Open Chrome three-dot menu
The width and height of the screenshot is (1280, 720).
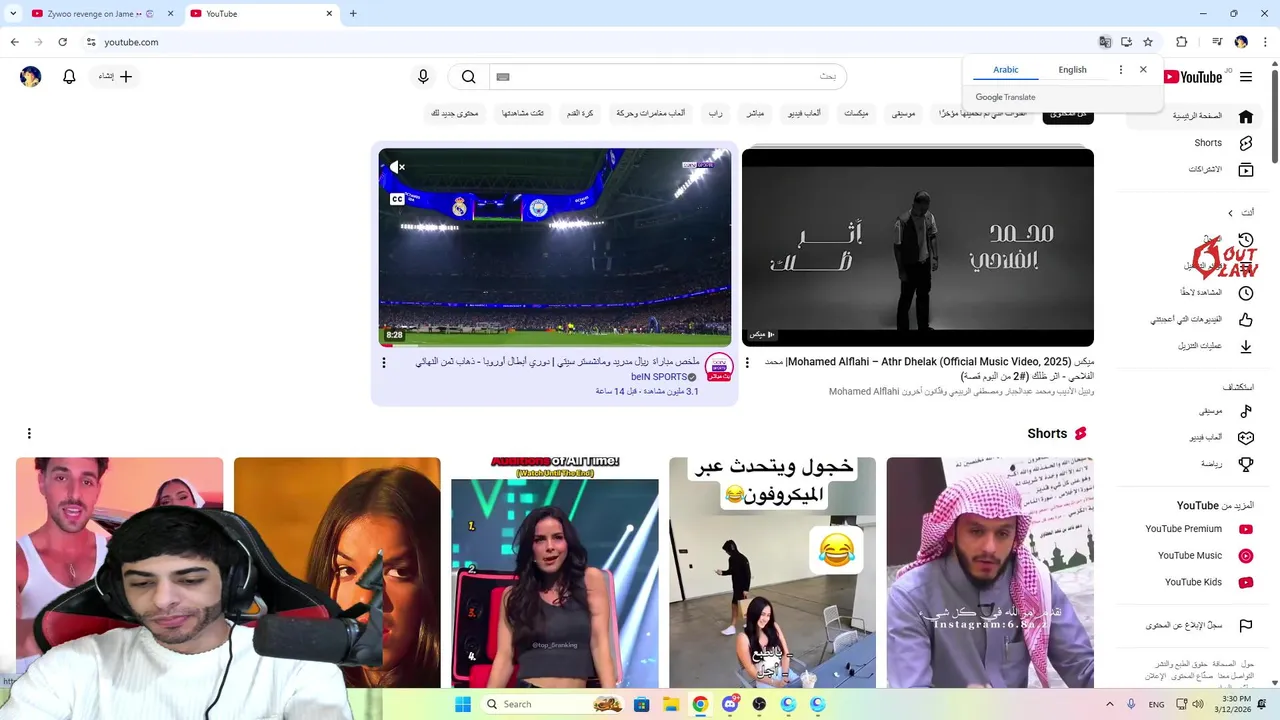click(1264, 42)
